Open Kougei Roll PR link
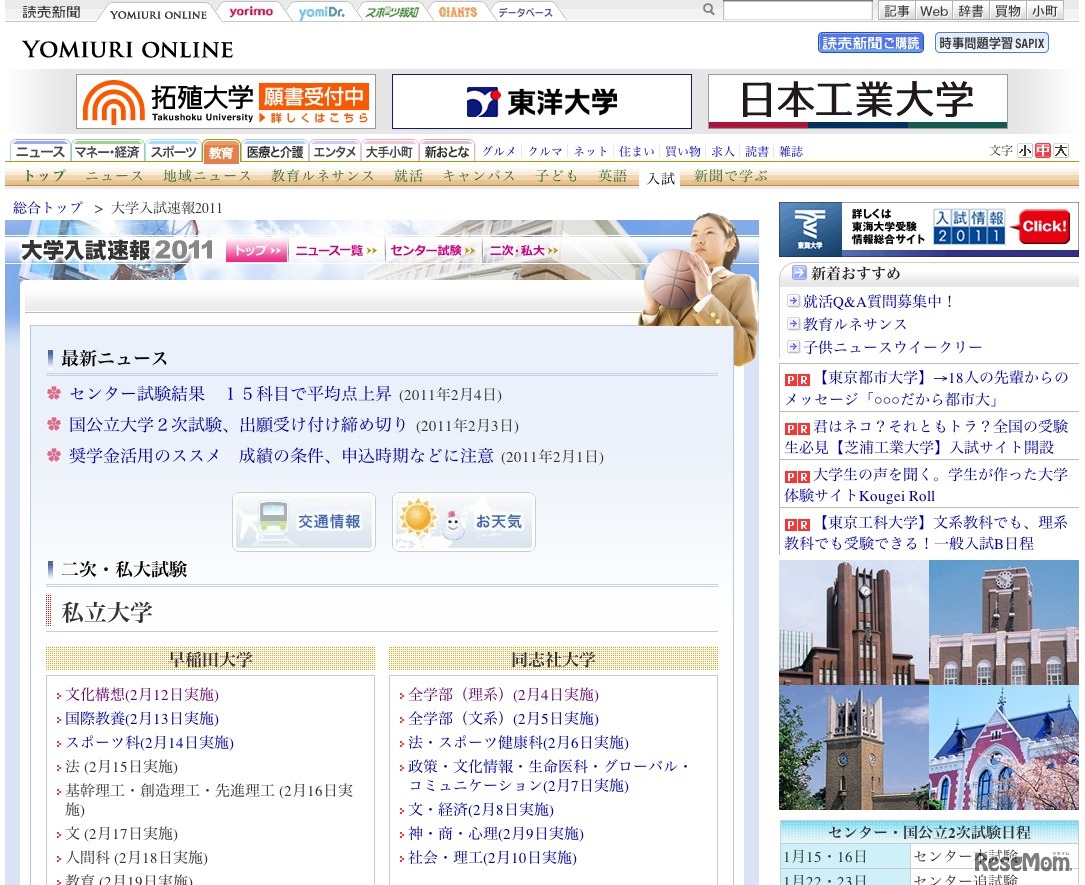This screenshot has height=885, width=1085. 927,485
